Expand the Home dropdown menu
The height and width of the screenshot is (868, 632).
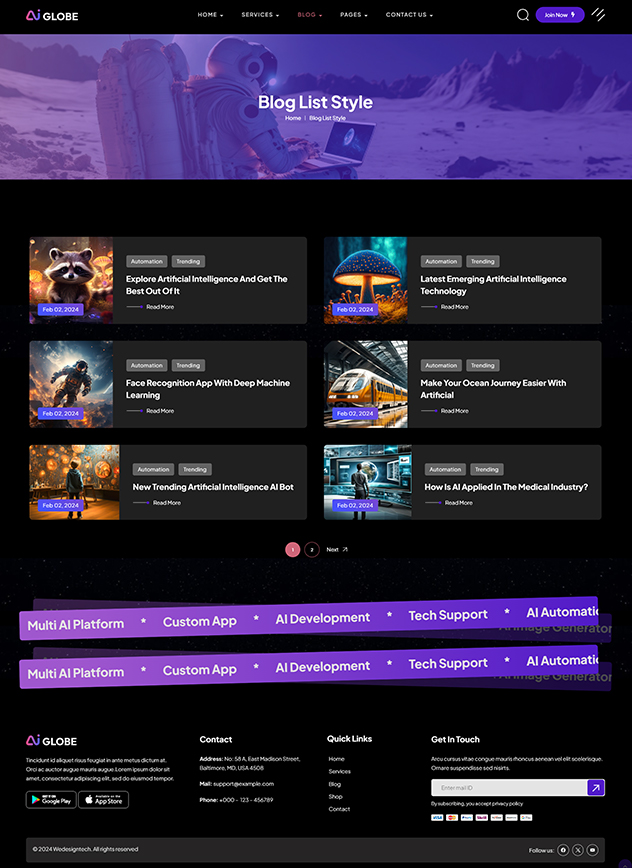click(x=210, y=15)
